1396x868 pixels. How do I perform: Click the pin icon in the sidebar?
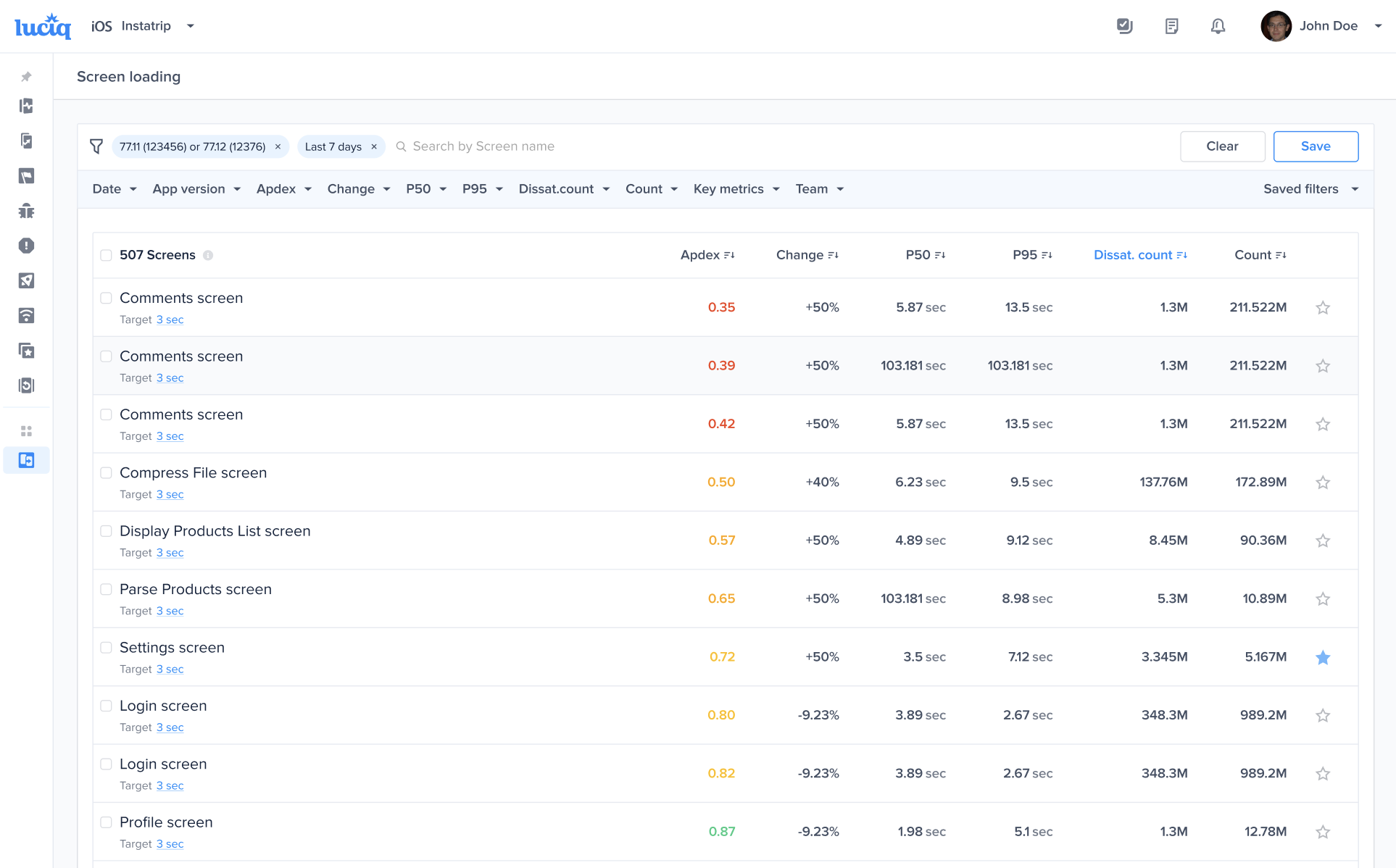pyautogui.click(x=26, y=76)
